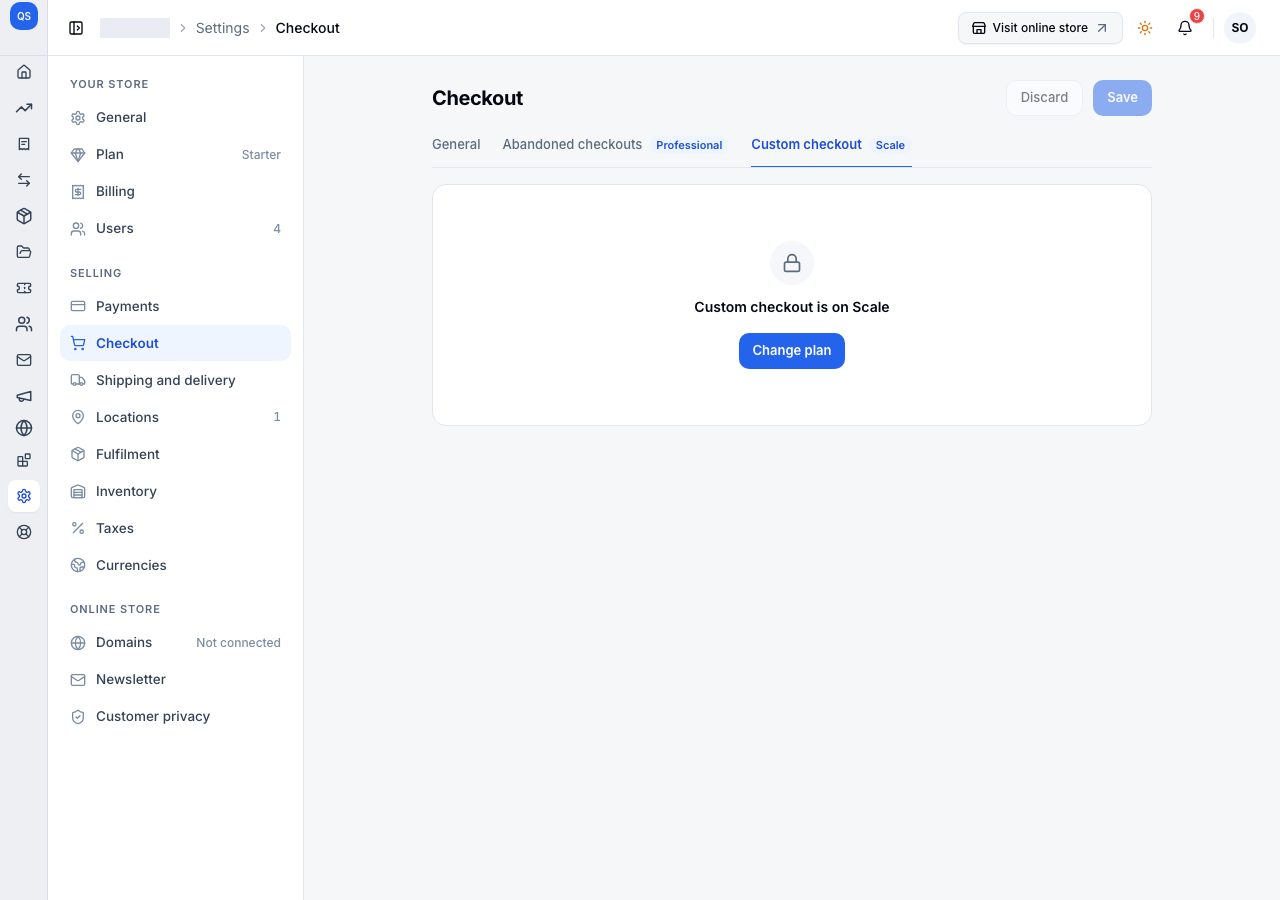Open Customer privacy settings

175,716
